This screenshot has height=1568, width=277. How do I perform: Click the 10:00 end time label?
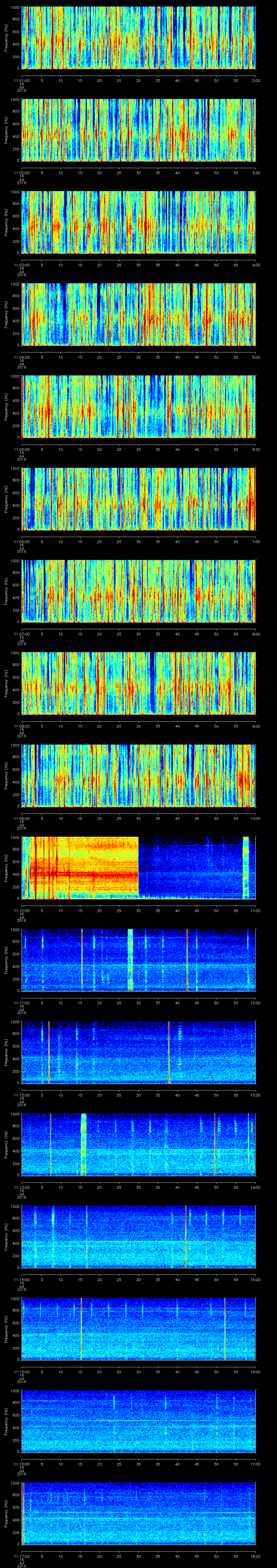[255, 818]
